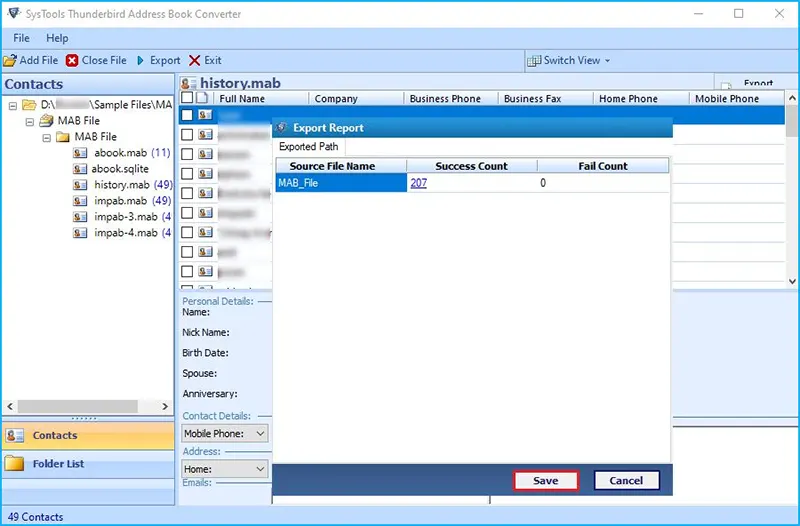The height and width of the screenshot is (526, 800).
Task: Toggle the select-all checkbox in grid header
Action: 187,97
